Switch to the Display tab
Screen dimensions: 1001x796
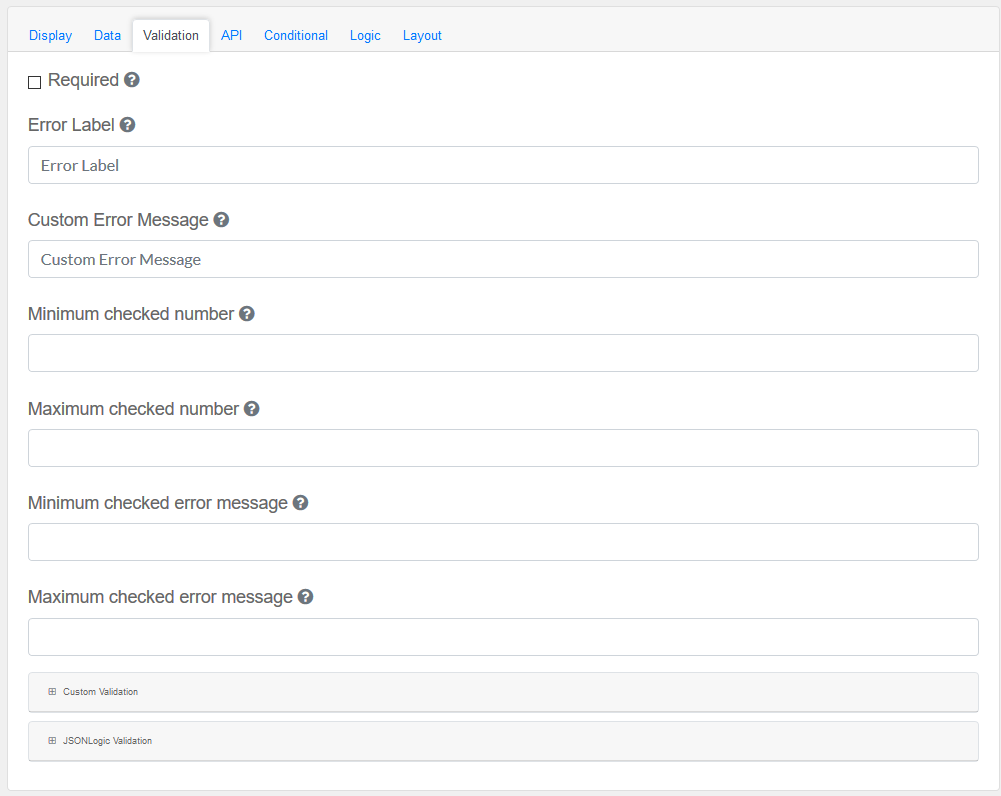click(x=50, y=36)
